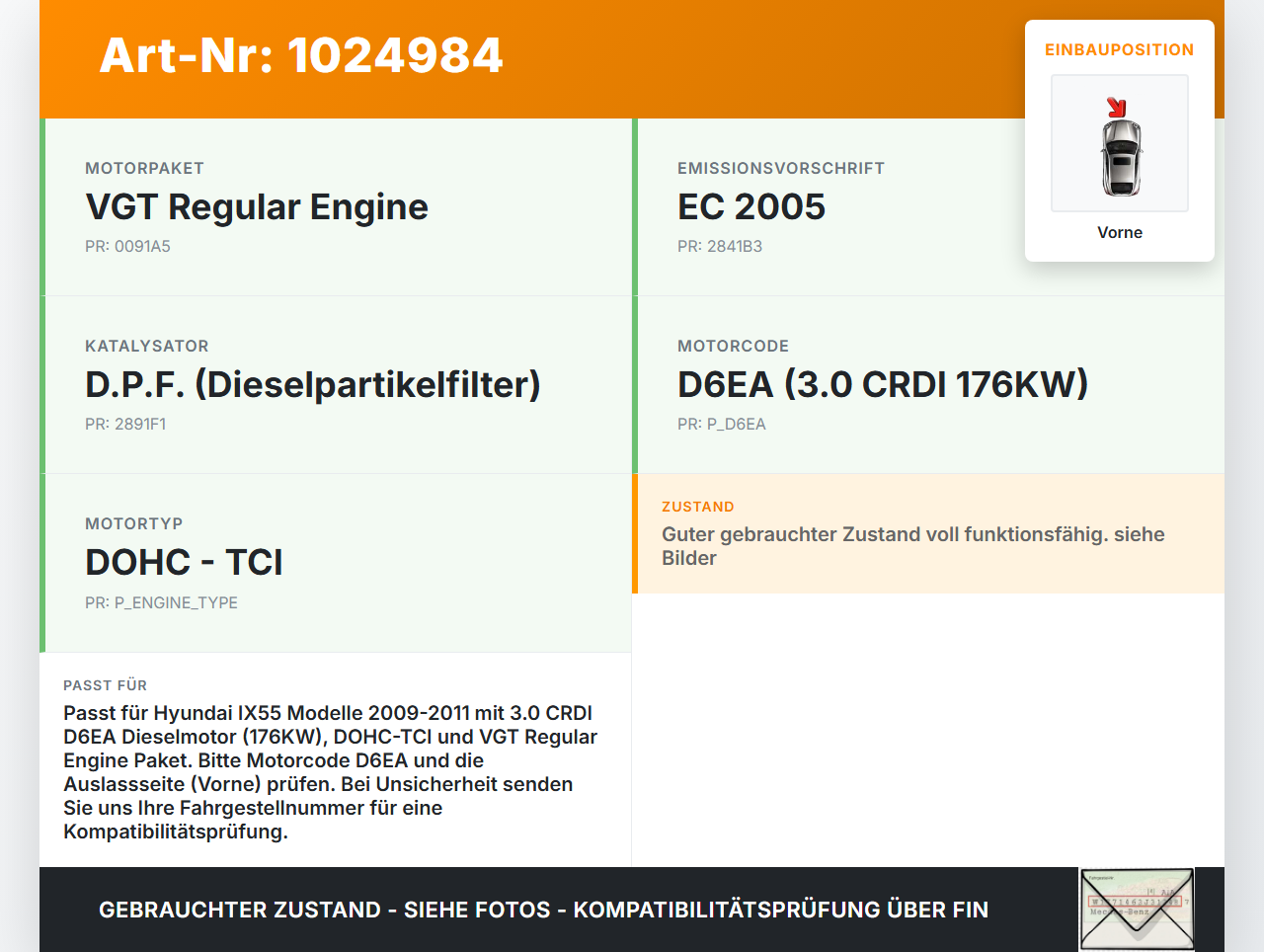Viewport: 1264px width, 952px height.
Task: Click the orange Zustand condition box text
Action: point(913,546)
